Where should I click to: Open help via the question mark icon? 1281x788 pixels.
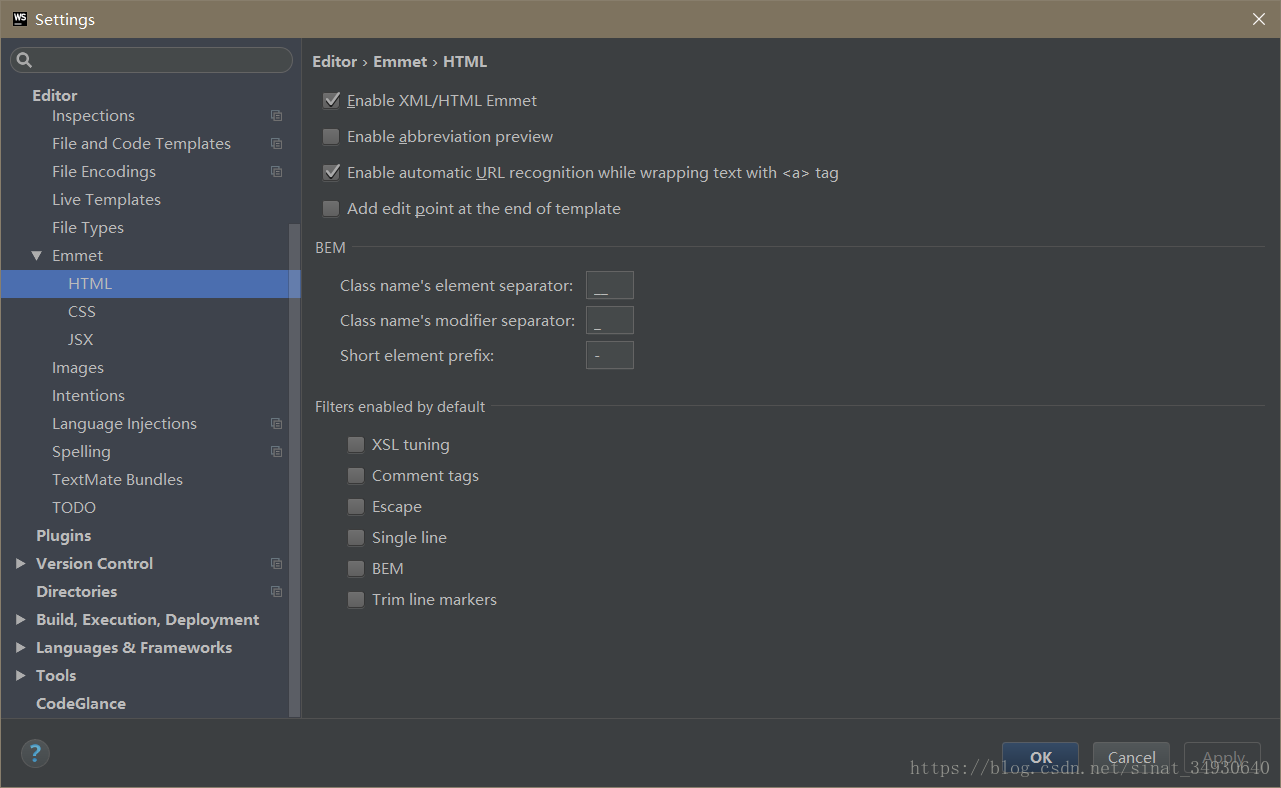click(x=35, y=753)
